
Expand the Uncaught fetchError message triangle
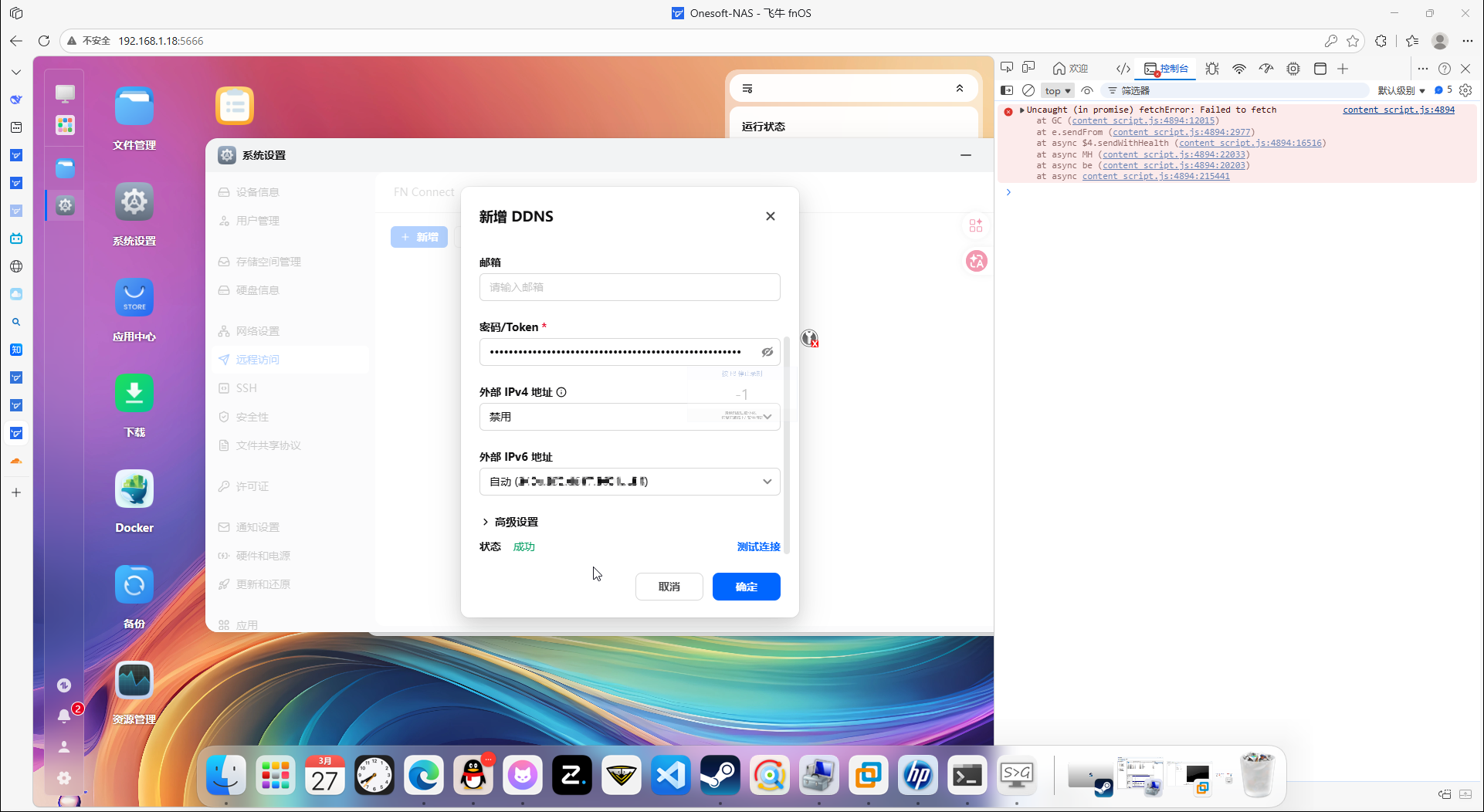(x=1022, y=110)
